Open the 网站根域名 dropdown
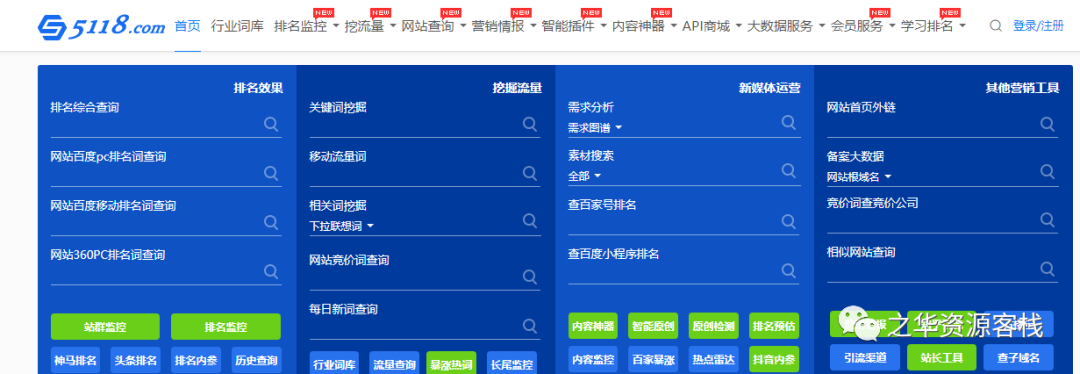The height and width of the screenshot is (374, 1080). click(860, 177)
